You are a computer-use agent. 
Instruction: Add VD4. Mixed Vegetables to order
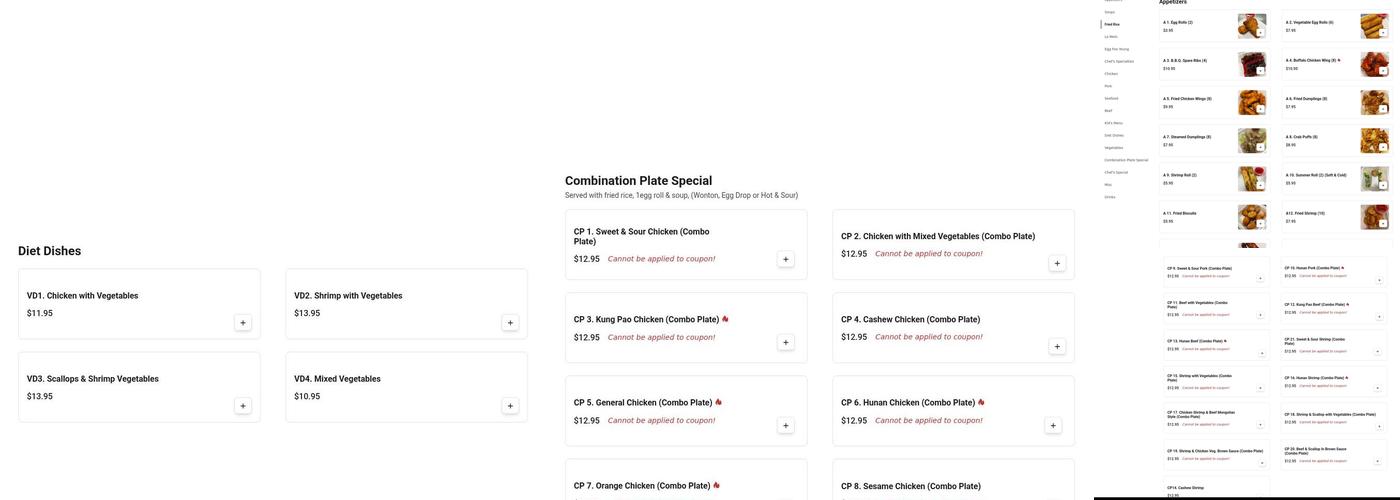pos(510,405)
